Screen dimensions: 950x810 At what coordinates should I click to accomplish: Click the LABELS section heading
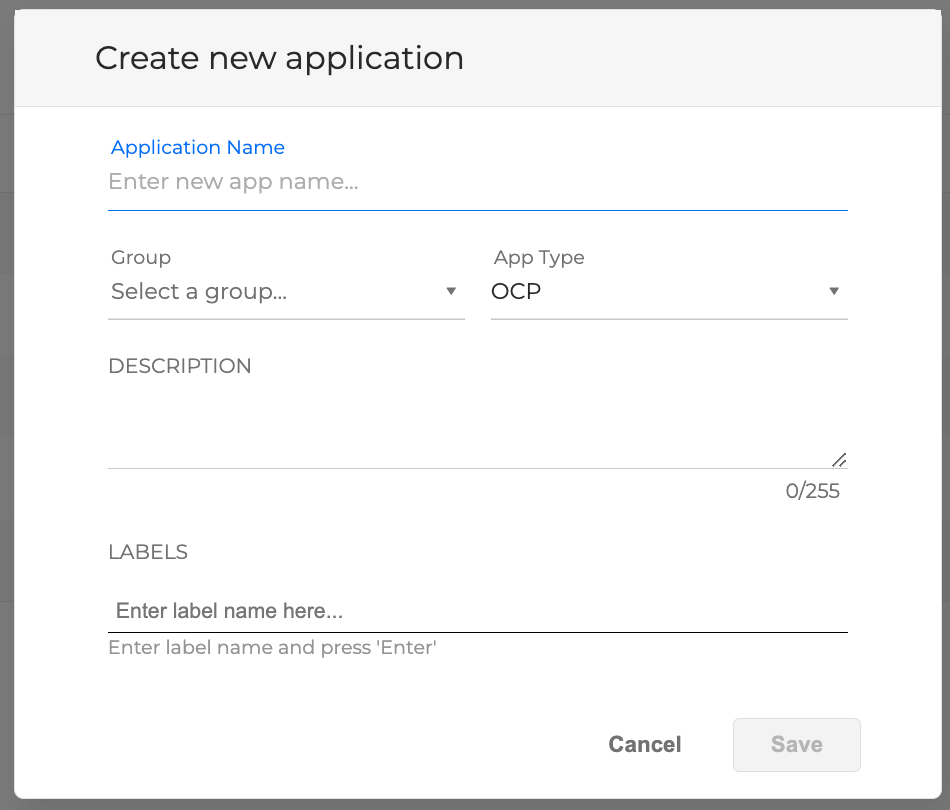tap(148, 552)
